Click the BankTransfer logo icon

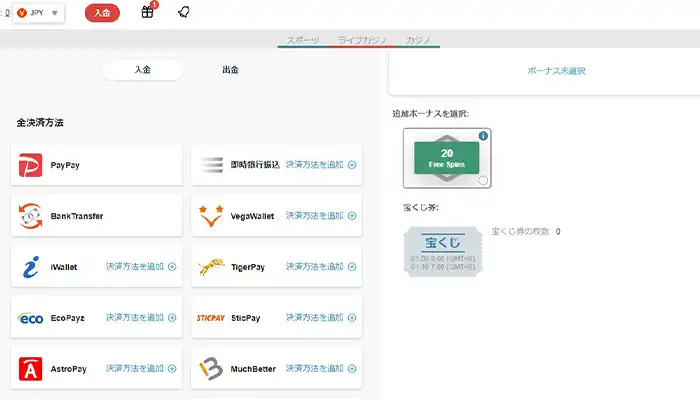pyautogui.click(x=30, y=216)
